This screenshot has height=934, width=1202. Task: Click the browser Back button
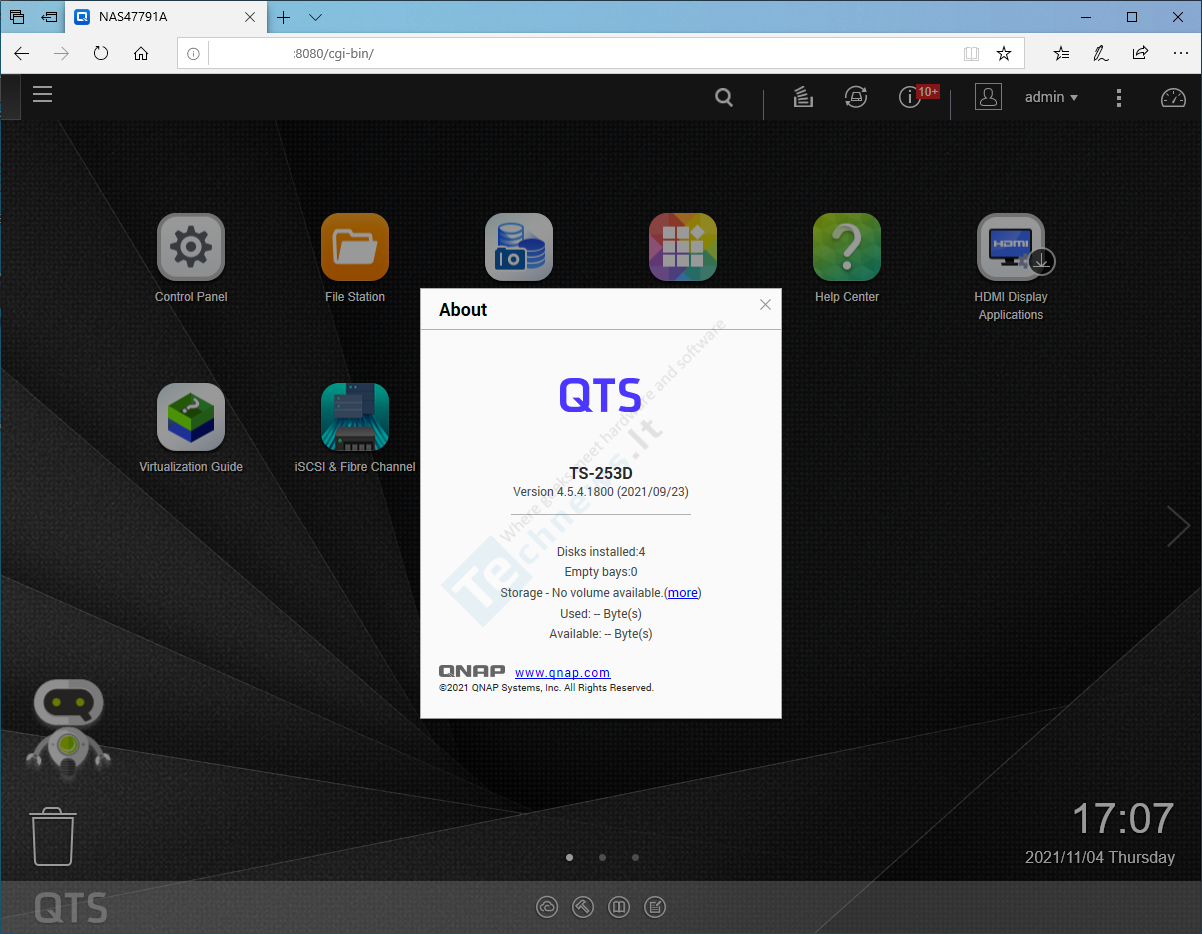click(x=21, y=53)
